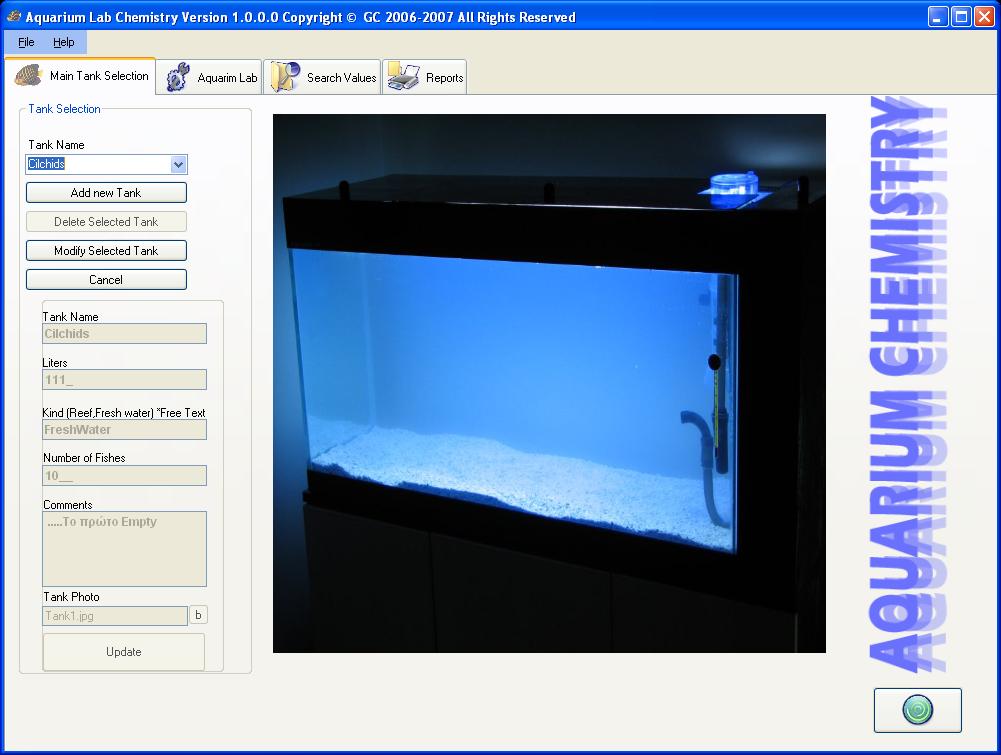The height and width of the screenshot is (755, 1001).
Task: Click the aquarium tank photo
Action: pyautogui.click(x=549, y=383)
